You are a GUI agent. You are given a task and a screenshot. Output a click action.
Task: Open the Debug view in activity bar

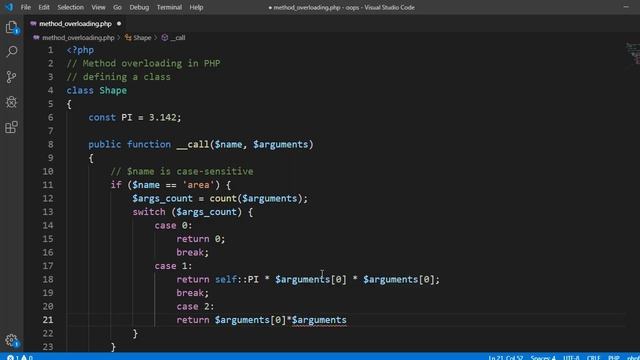click(x=11, y=102)
